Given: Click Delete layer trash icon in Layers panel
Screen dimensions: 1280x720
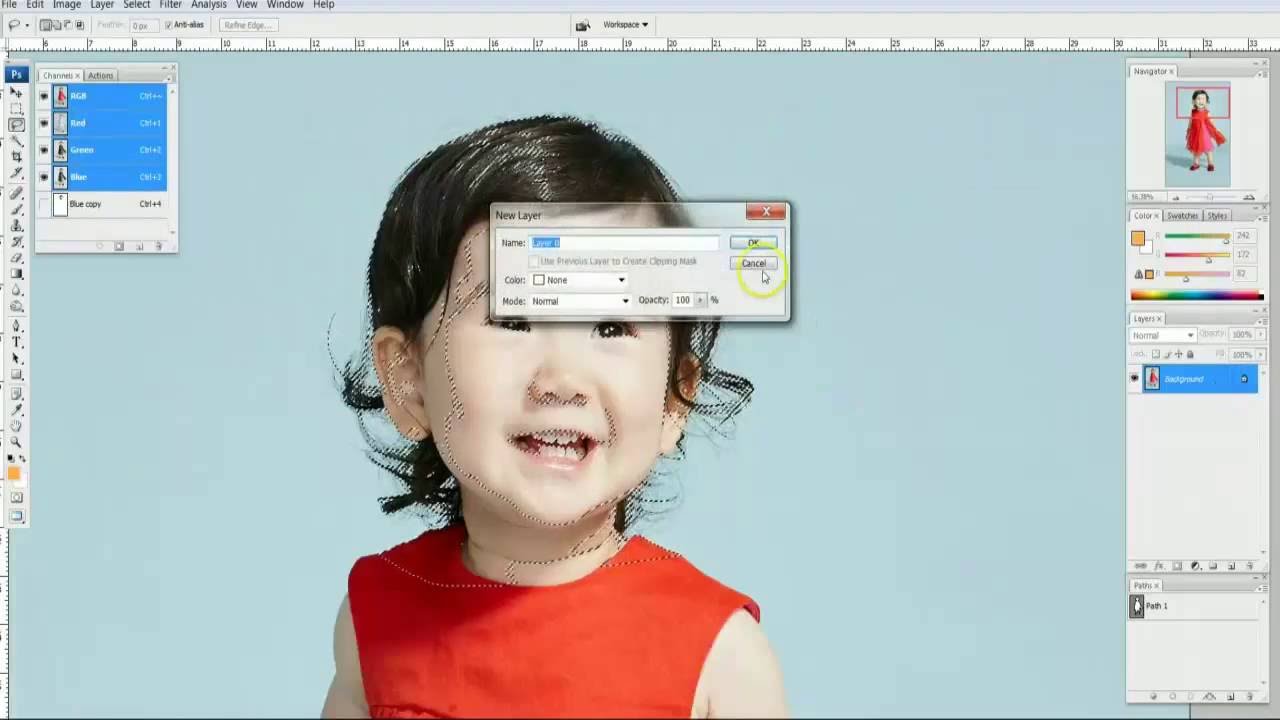Looking at the screenshot, I should (x=1250, y=566).
